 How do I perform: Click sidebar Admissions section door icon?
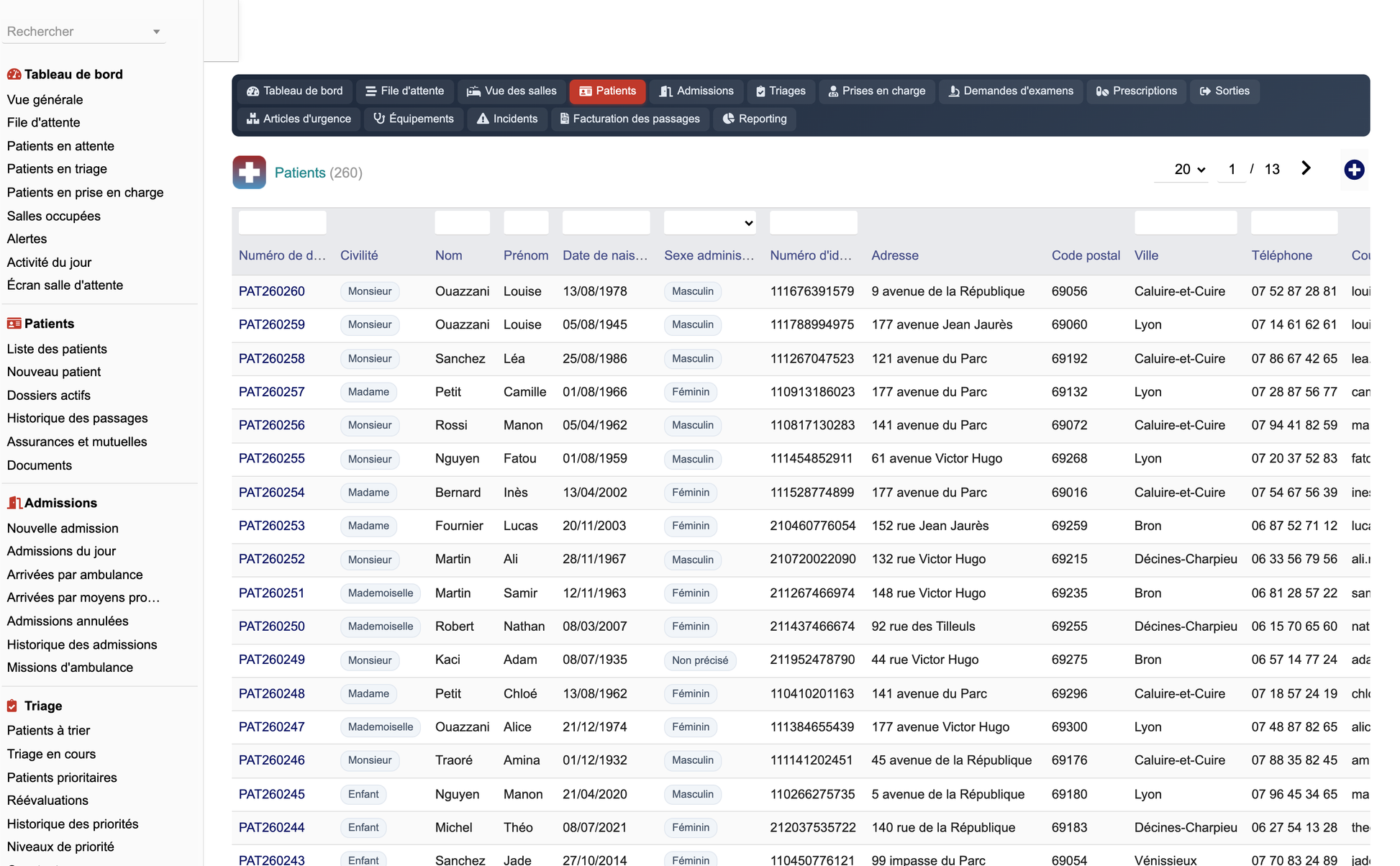pyautogui.click(x=14, y=503)
